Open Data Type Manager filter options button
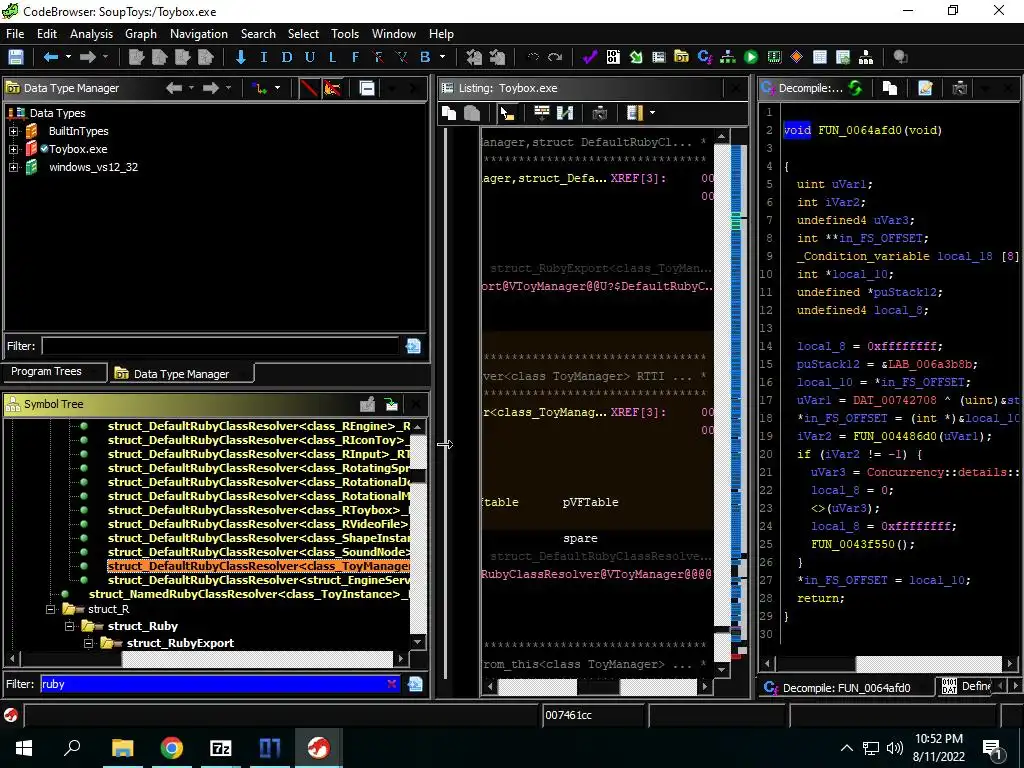 (413, 346)
